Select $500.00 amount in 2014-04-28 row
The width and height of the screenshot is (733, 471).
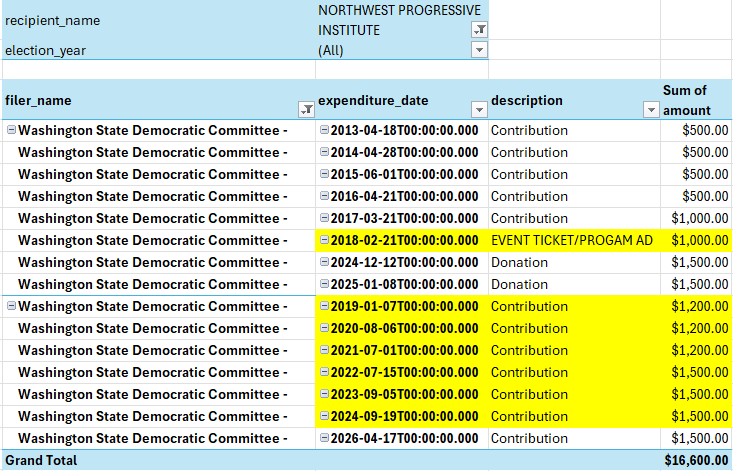click(696, 152)
